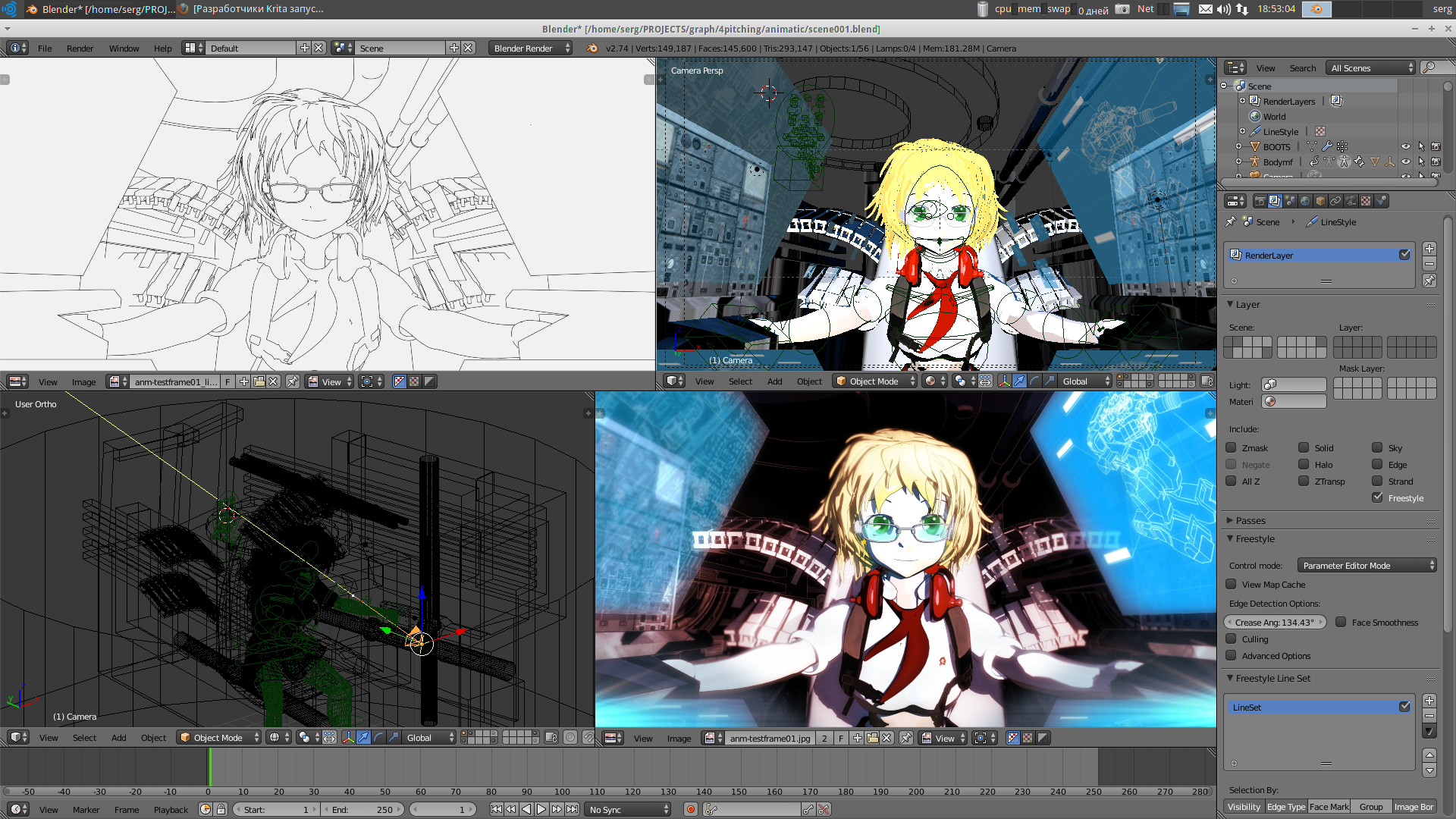Open the Object Constraints chain tab
This screenshot has height=819, width=1456.
click(x=1335, y=201)
